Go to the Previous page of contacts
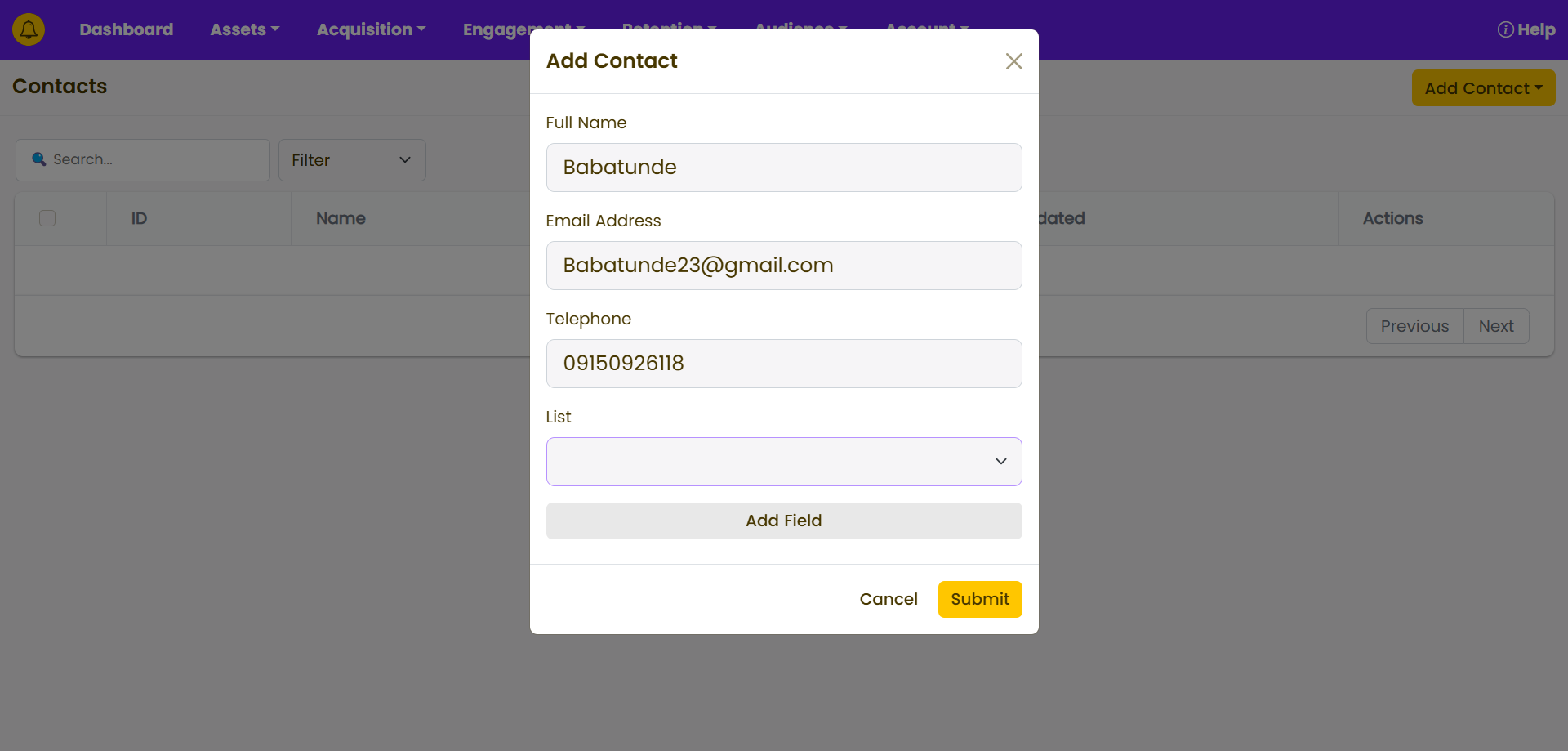This screenshot has height=751, width=1568. 1414,326
